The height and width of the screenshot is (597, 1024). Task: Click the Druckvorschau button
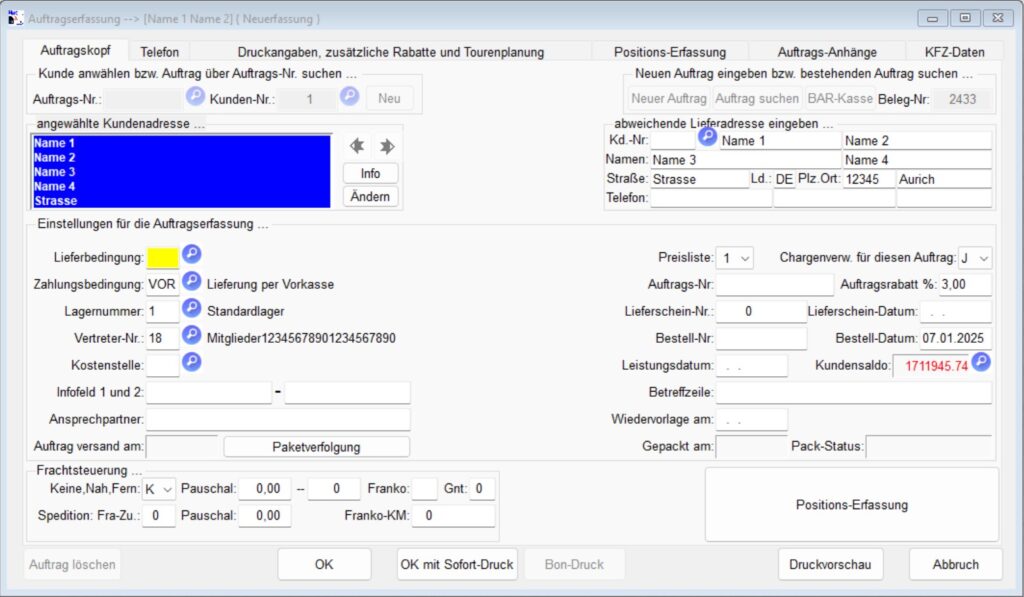pyautogui.click(x=830, y=564)
